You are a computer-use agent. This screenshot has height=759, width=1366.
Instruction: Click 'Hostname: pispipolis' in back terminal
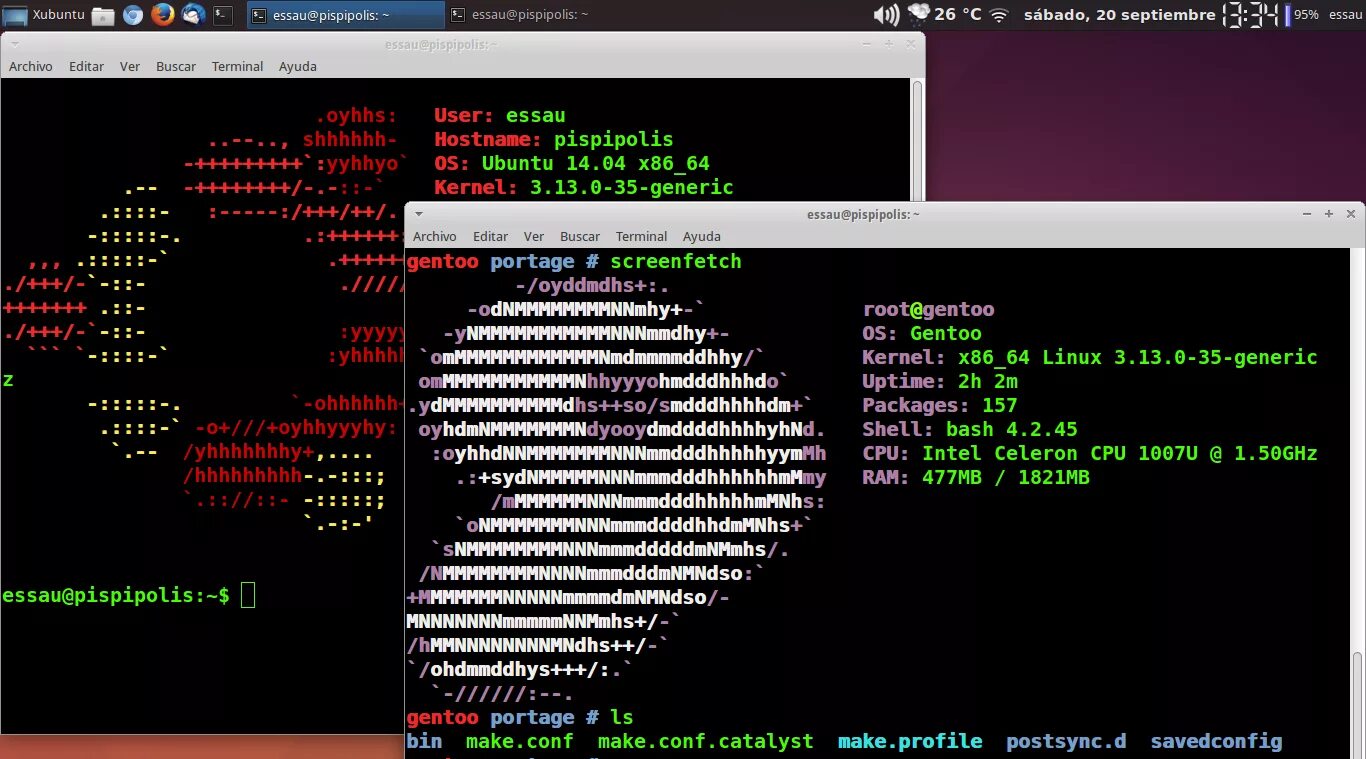click(554, 140)
